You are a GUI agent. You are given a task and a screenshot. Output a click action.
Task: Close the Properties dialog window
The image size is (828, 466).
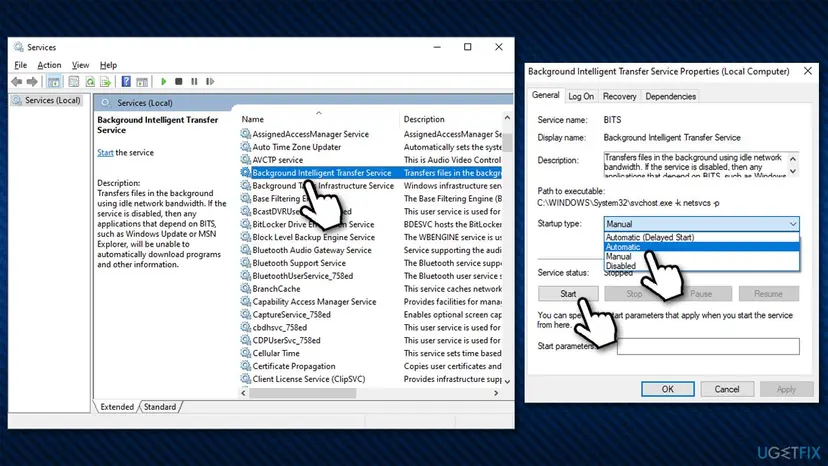point(808,71)
